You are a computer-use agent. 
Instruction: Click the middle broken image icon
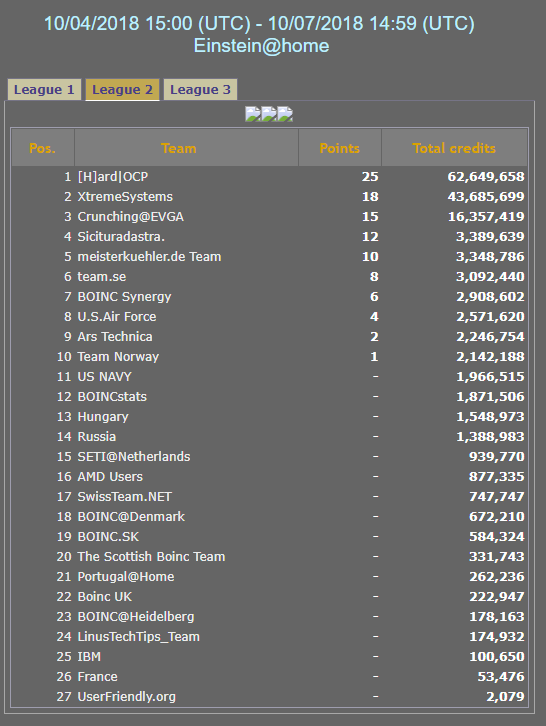pyautogui.click(x=269, y=113)
